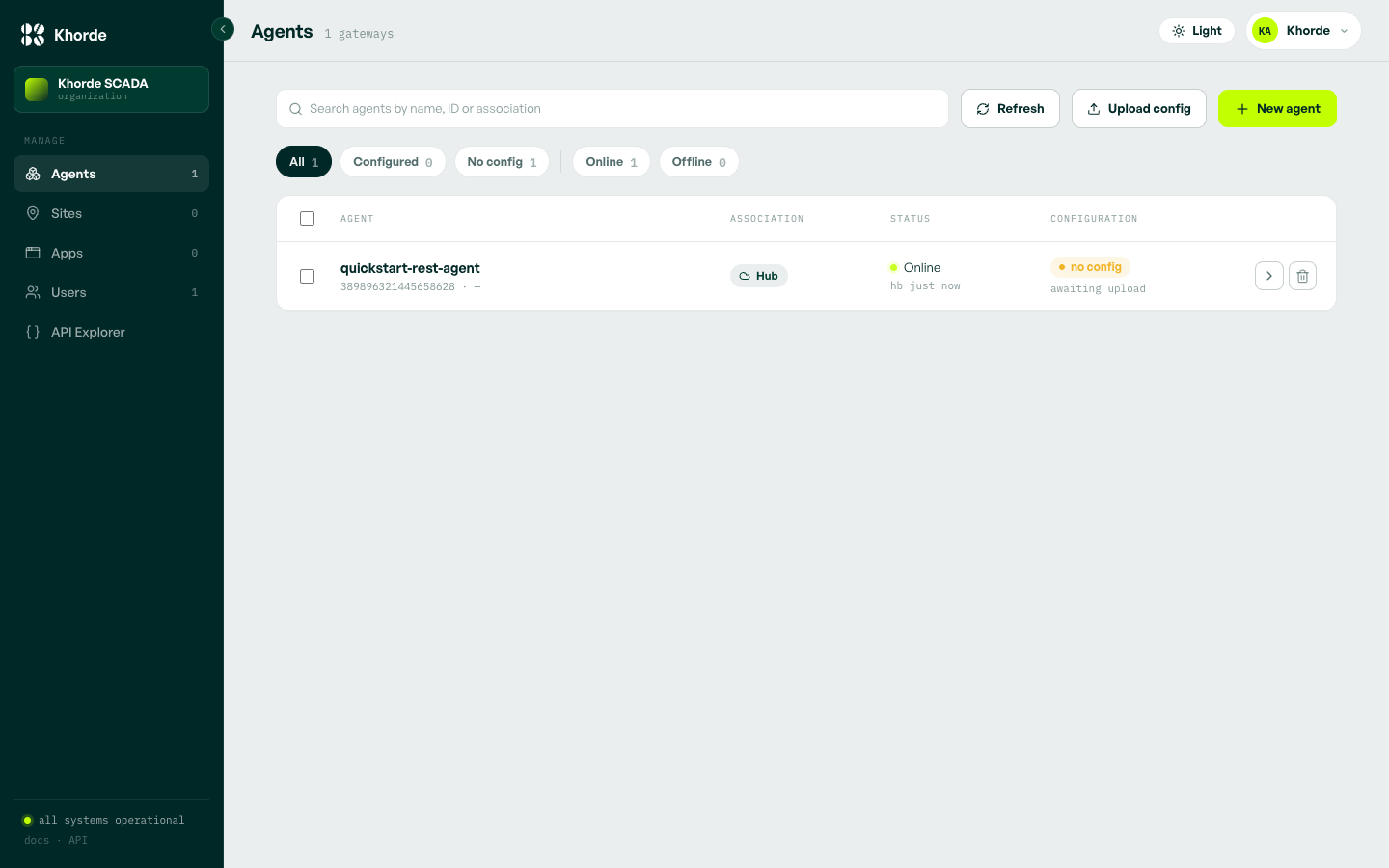
Task: Click the API Explorer braces icon
Action: [x=33, y=332]
